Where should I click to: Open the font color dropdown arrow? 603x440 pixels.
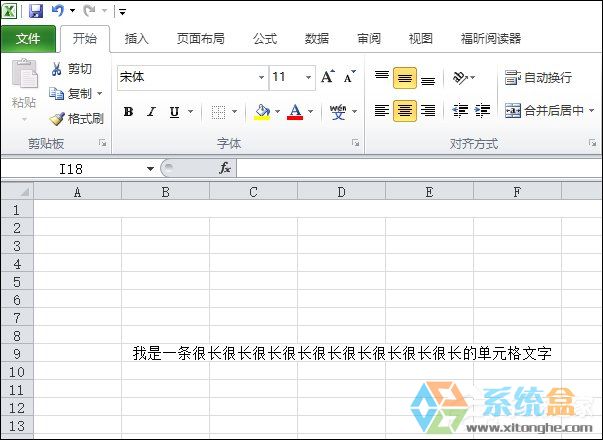click(310, 112)
